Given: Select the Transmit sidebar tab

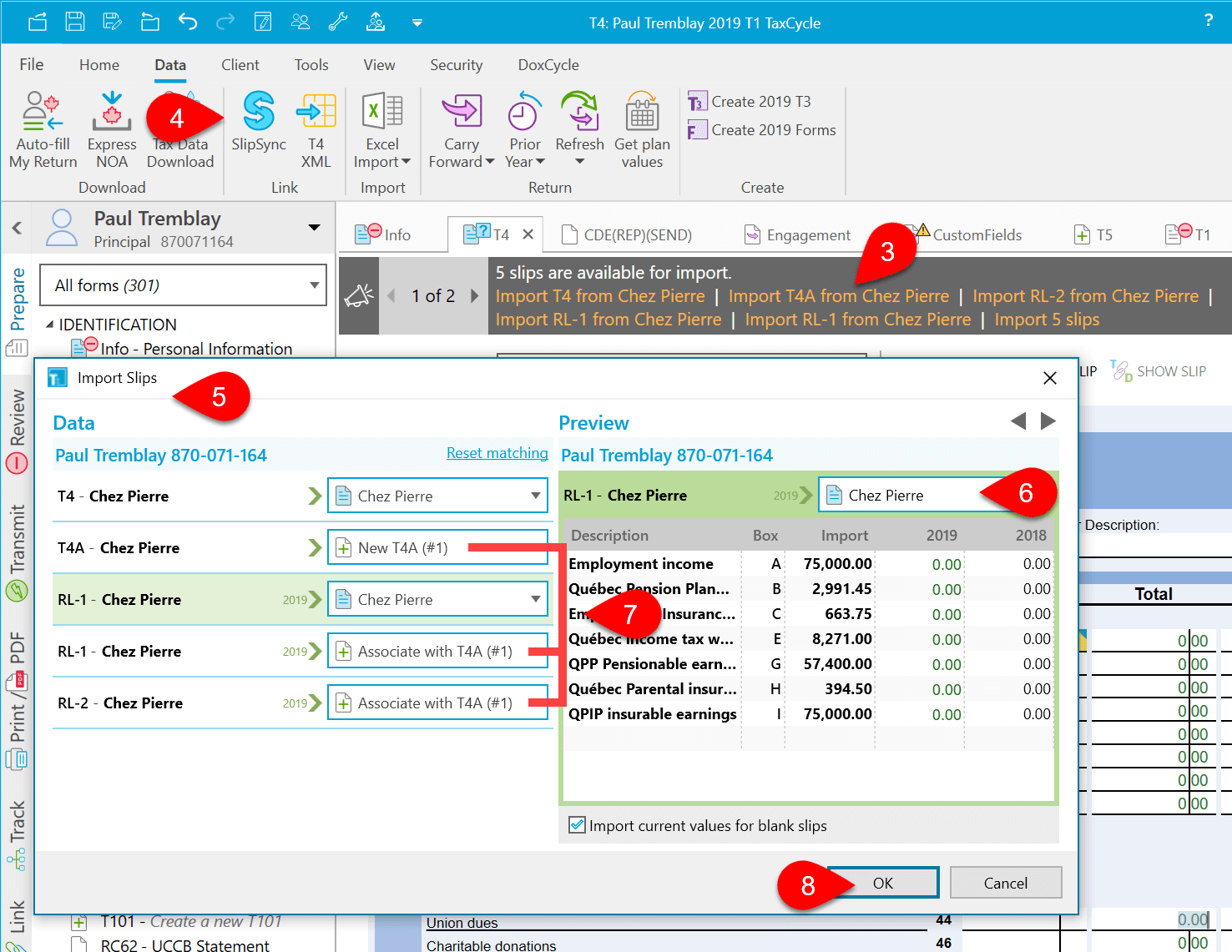Looking at the screenshot, I should (x=17, y=552).
